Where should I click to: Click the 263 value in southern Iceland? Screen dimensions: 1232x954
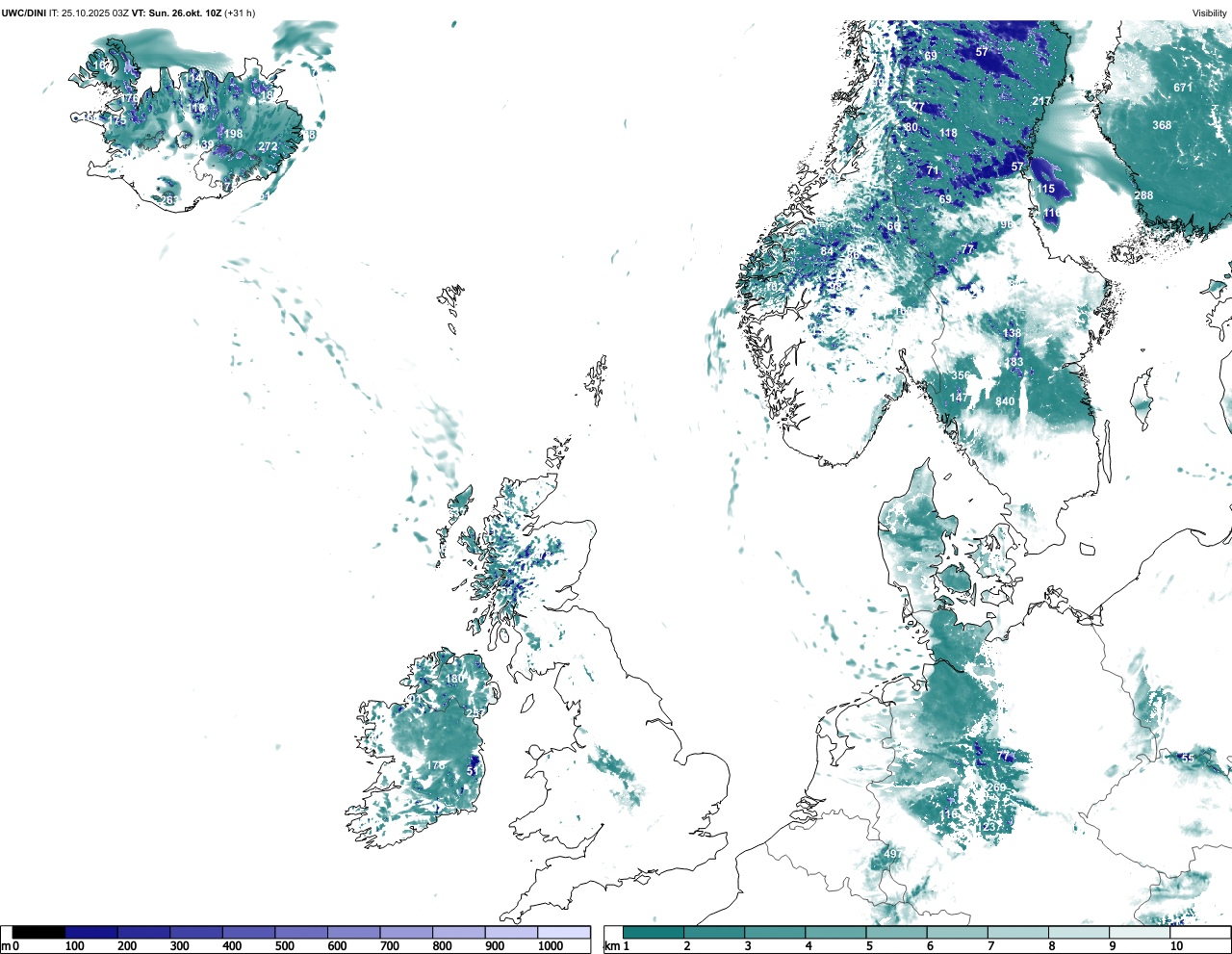(168, 200)
